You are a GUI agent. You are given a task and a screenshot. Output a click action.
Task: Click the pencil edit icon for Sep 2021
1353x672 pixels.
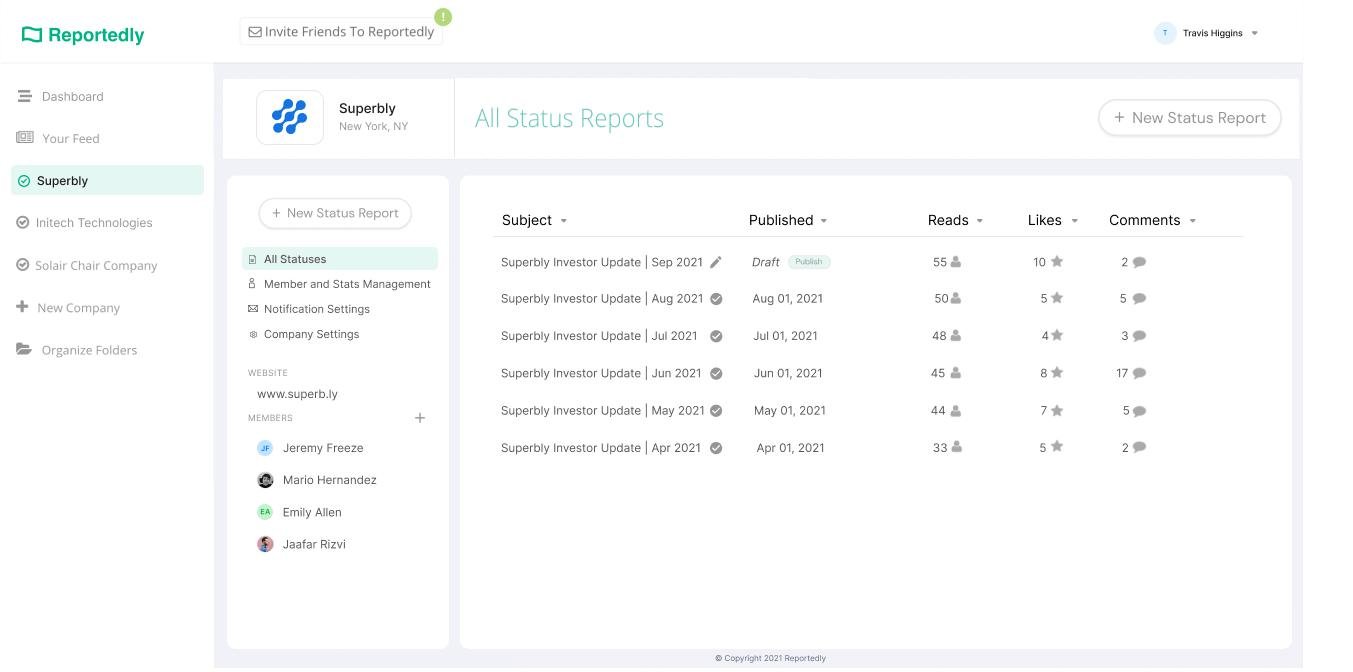point(716,262)
